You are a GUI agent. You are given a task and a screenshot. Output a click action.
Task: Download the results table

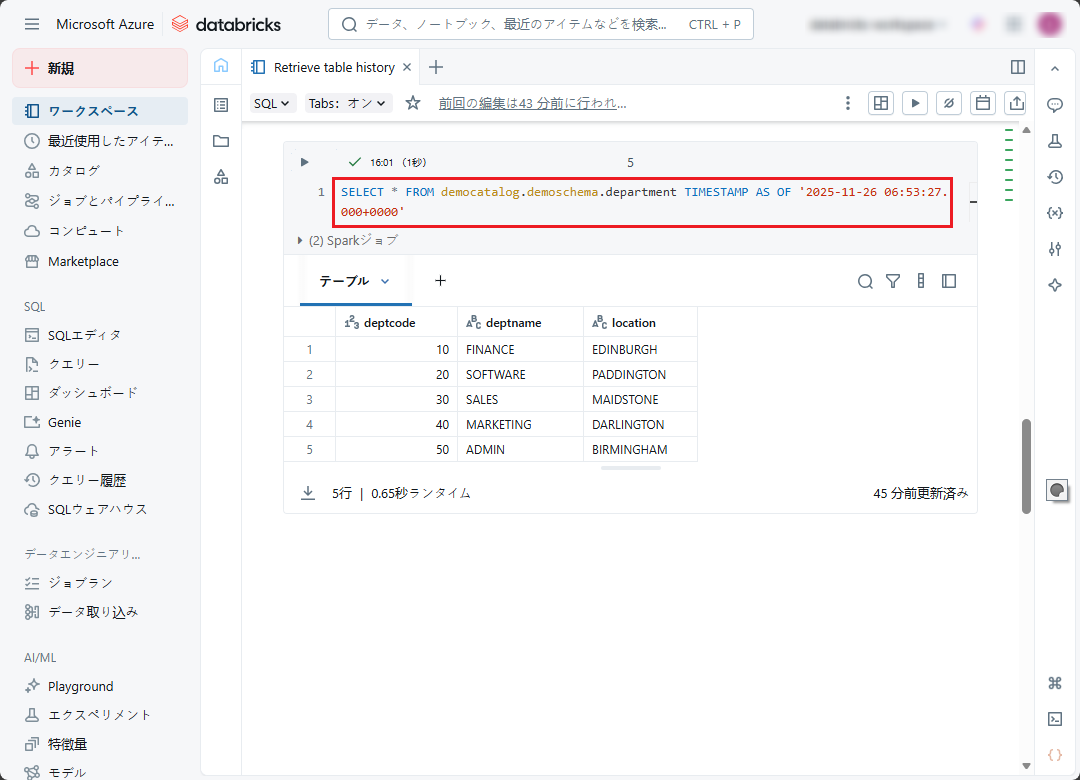[308, 493]
